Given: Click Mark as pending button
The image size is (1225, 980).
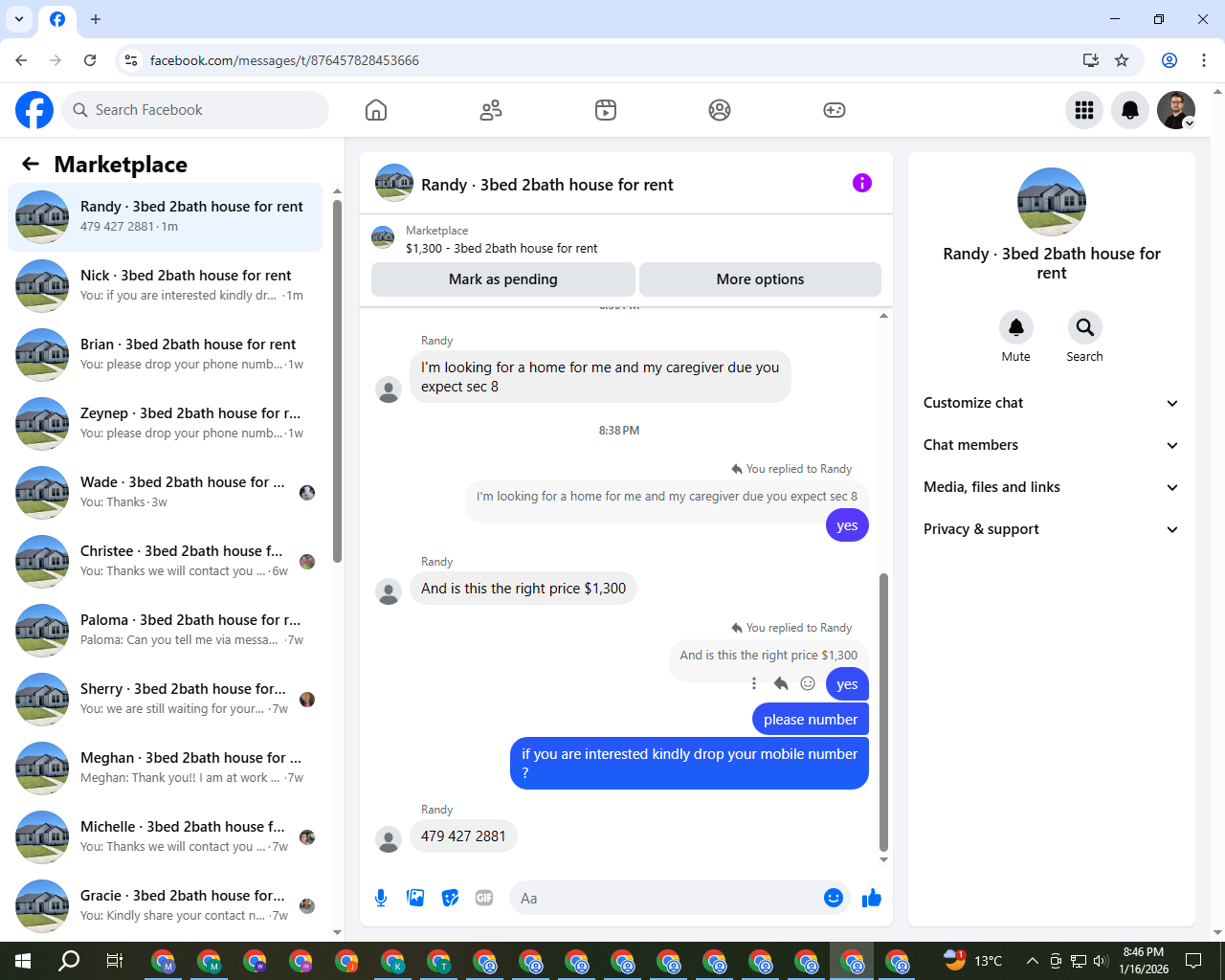Looking at the screenshot, I should [x=503, y=279].
